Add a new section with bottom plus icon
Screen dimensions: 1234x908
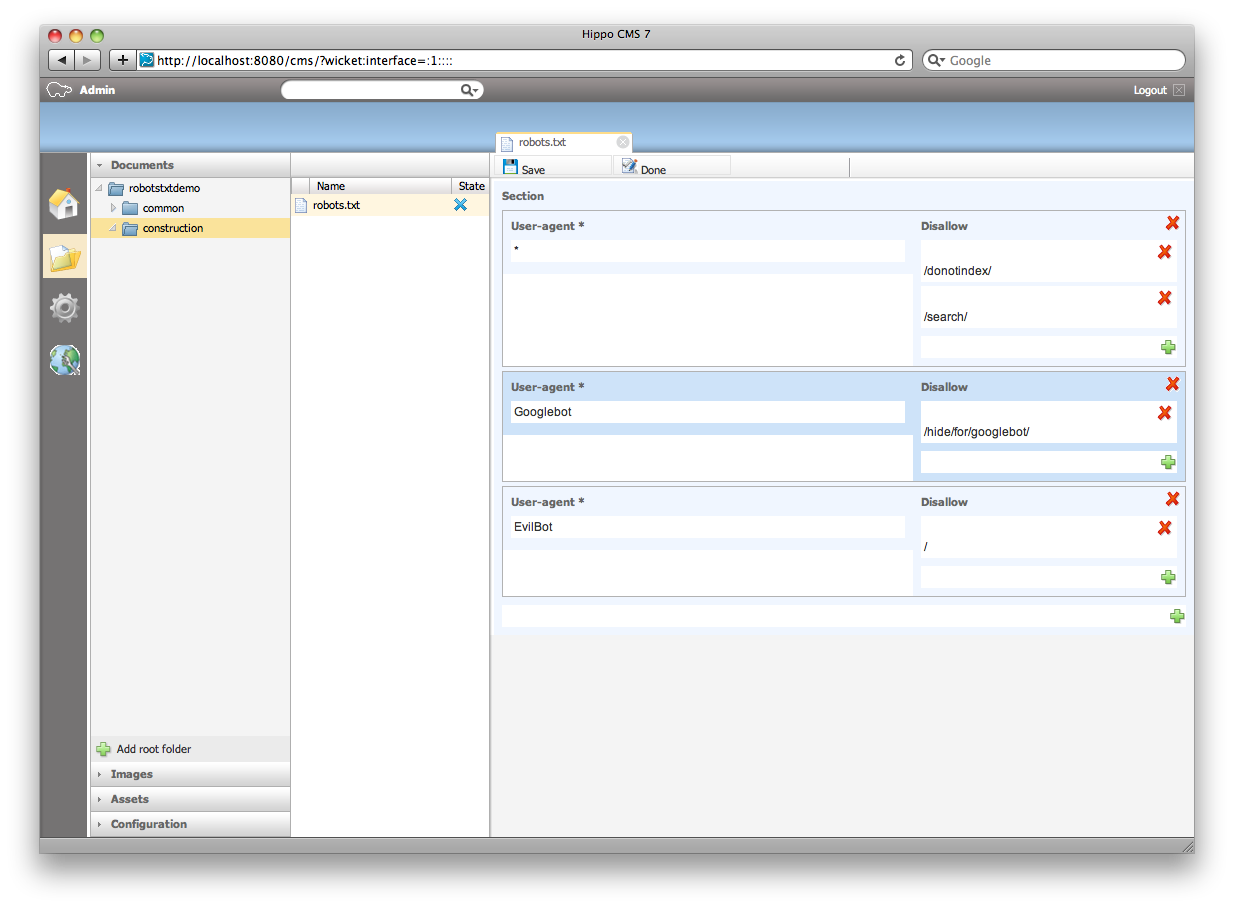tap(1177, 616)
